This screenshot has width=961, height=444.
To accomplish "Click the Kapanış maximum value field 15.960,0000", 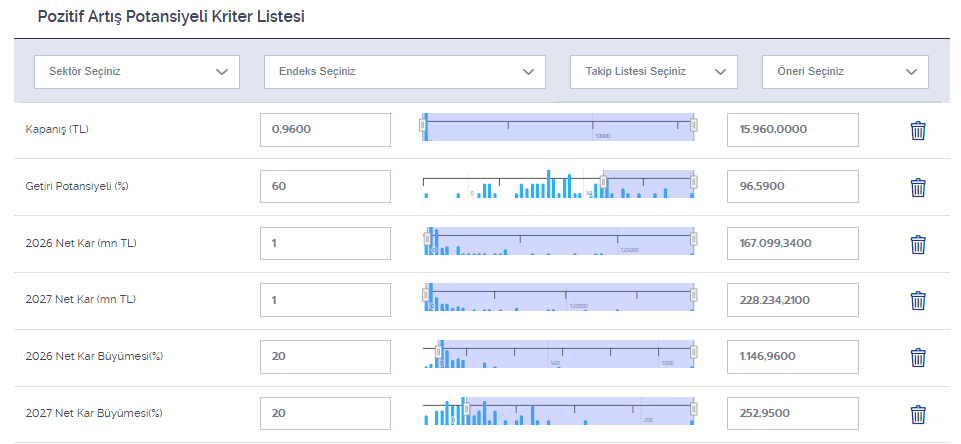I will pyautogui.click(x=792, y=130).
